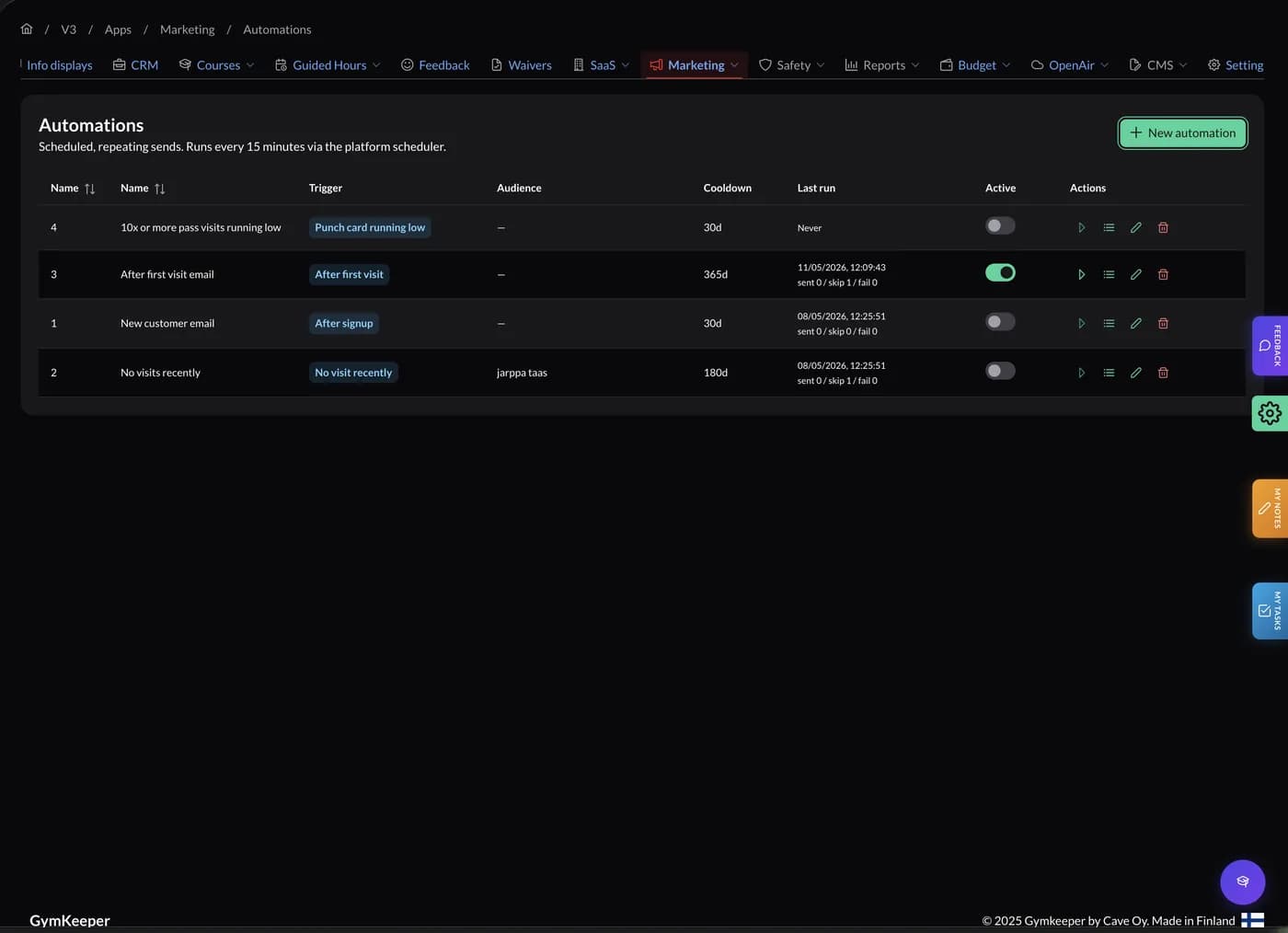Click the 'New customer email' name cell
The height and width of the screenshot is (933, 1288).
[167, 323]
